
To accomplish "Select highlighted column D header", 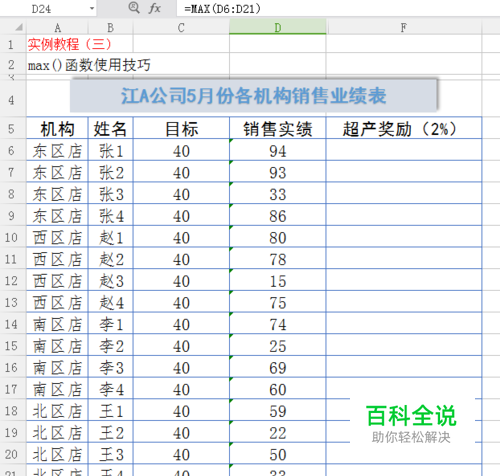I will point(278,27).
